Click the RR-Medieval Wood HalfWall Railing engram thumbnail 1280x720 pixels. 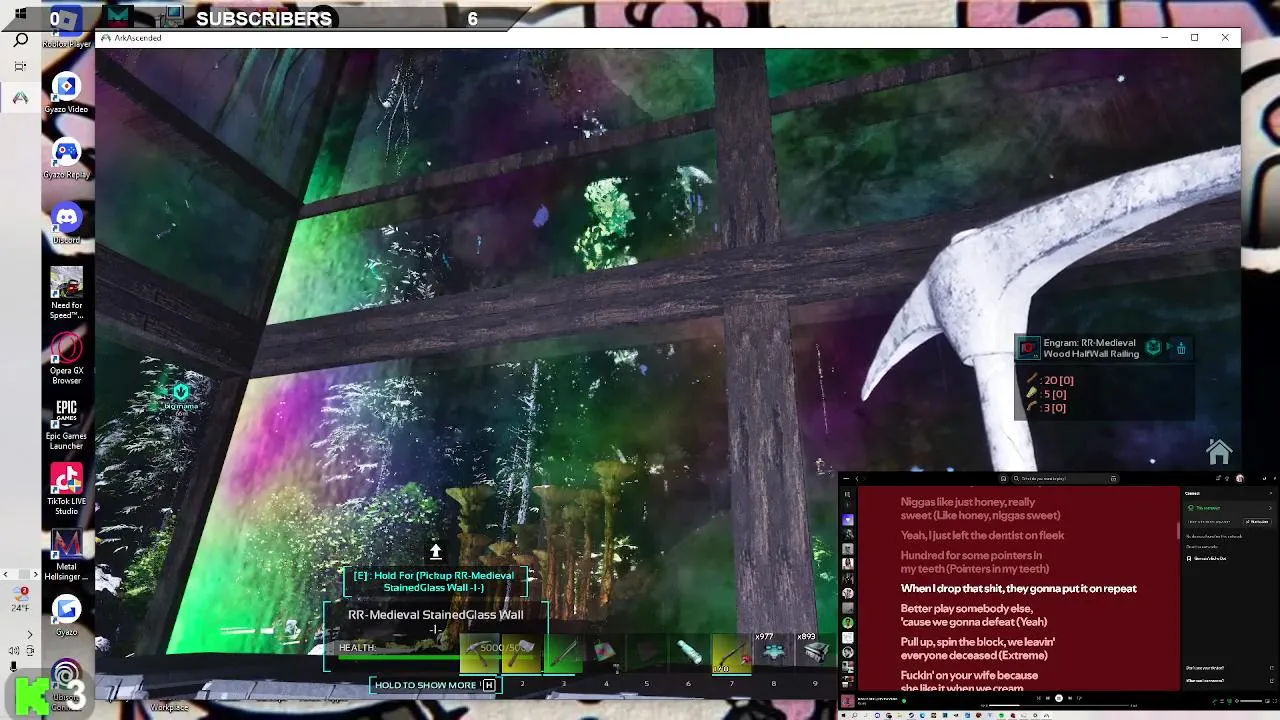coord(1028,348)
